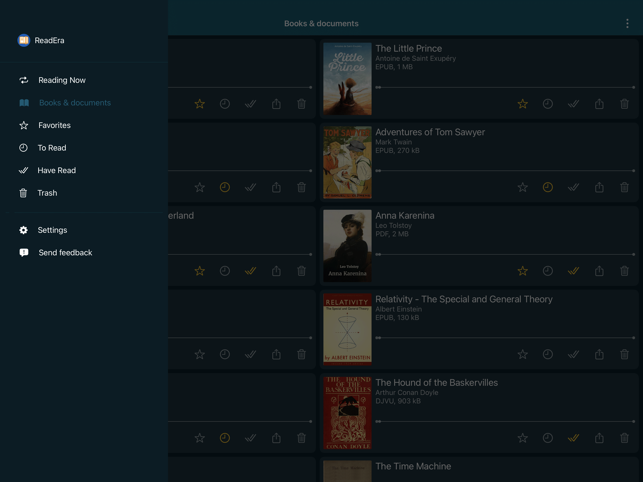Select Albert Einstein author text
The width and height of the screenshot is (643, 482).
(x=399, y=309)
